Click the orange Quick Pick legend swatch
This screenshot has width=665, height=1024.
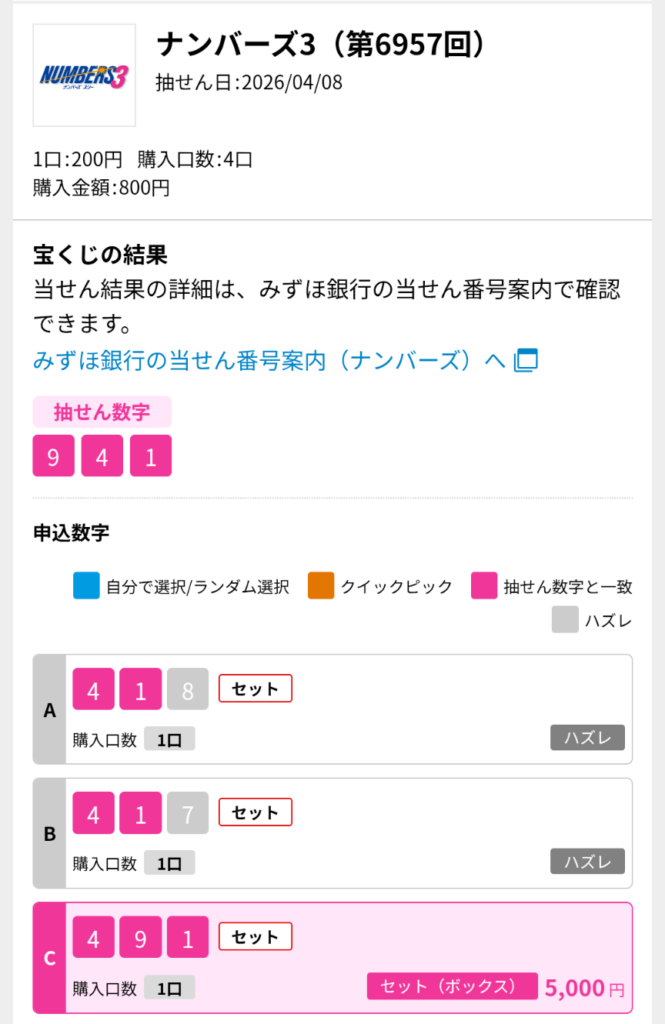pos(321,586)
